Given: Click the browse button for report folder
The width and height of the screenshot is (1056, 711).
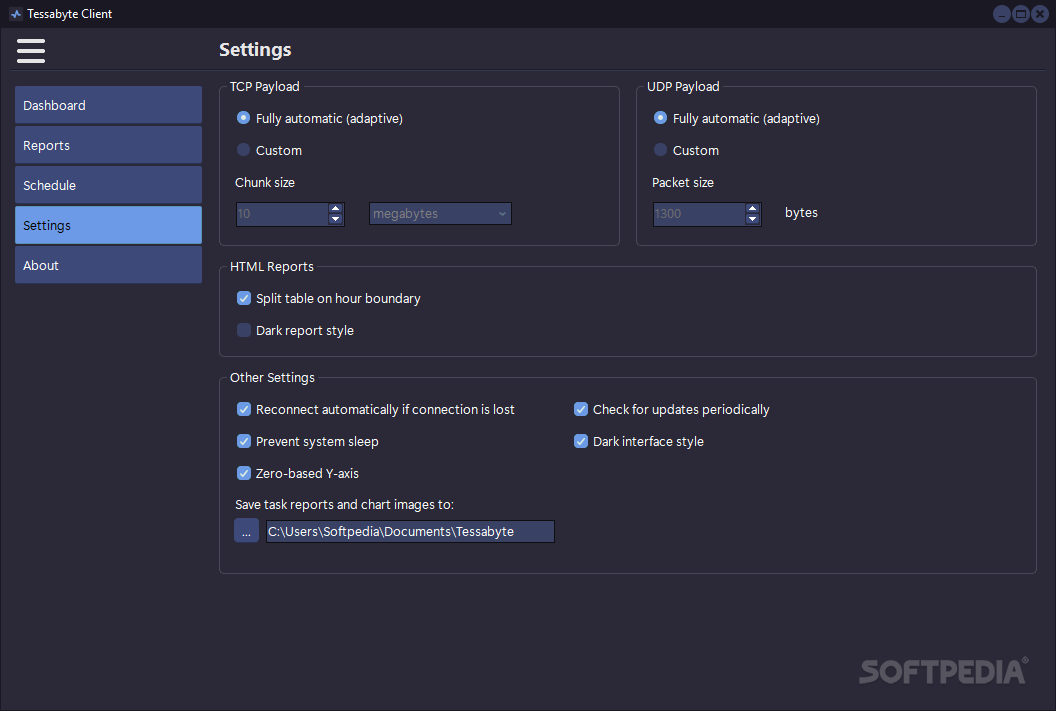Looking at the screenshot, I should [246, 530].
